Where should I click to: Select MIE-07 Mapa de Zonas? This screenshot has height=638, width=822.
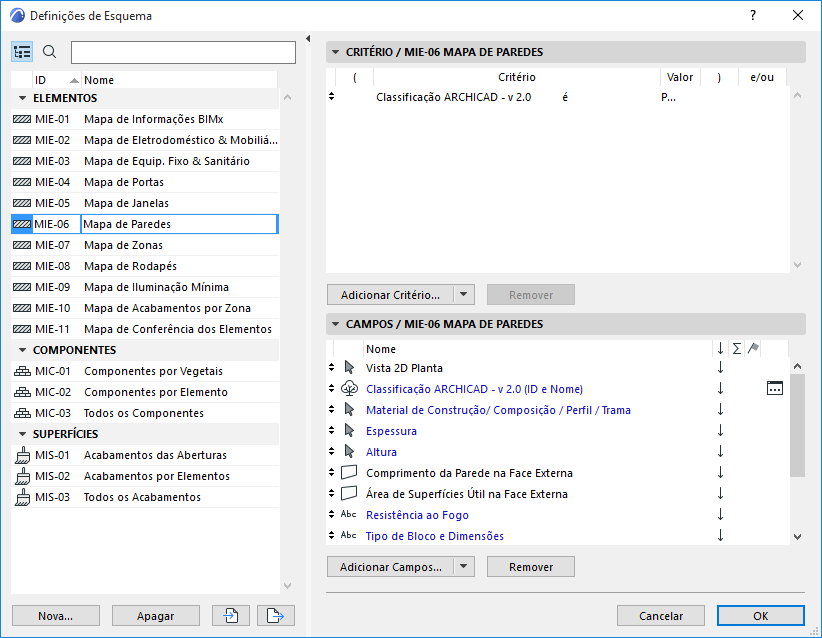click(x=145, y=245)
